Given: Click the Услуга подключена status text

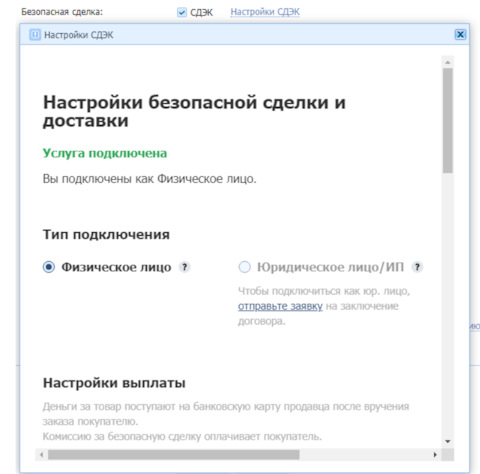Looking at the screenshot, I should click(105, 153).
